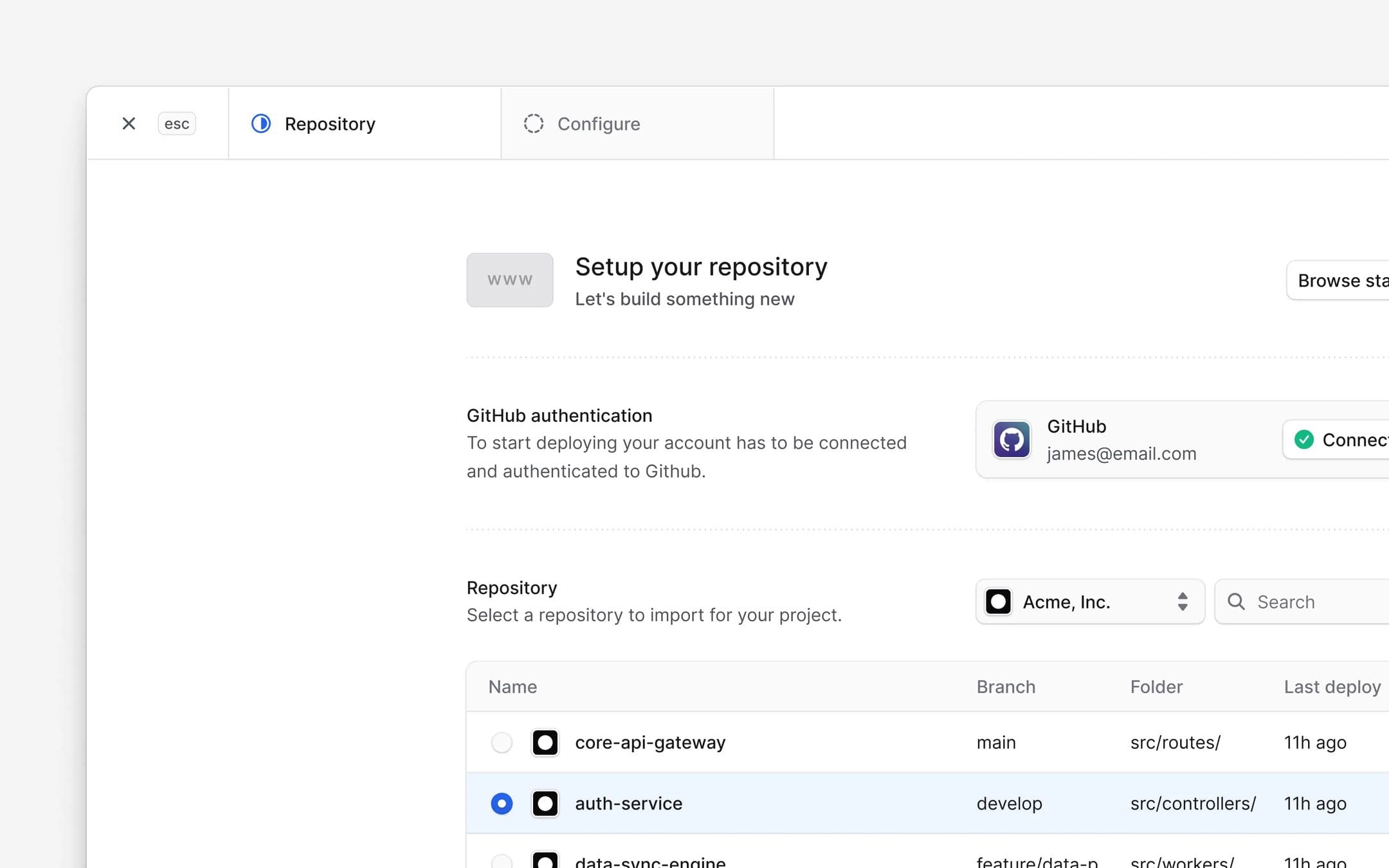Screen dimensions: 1389x868
Task: Click the half-filled Repository progress icon
Action: coord(261,123)
